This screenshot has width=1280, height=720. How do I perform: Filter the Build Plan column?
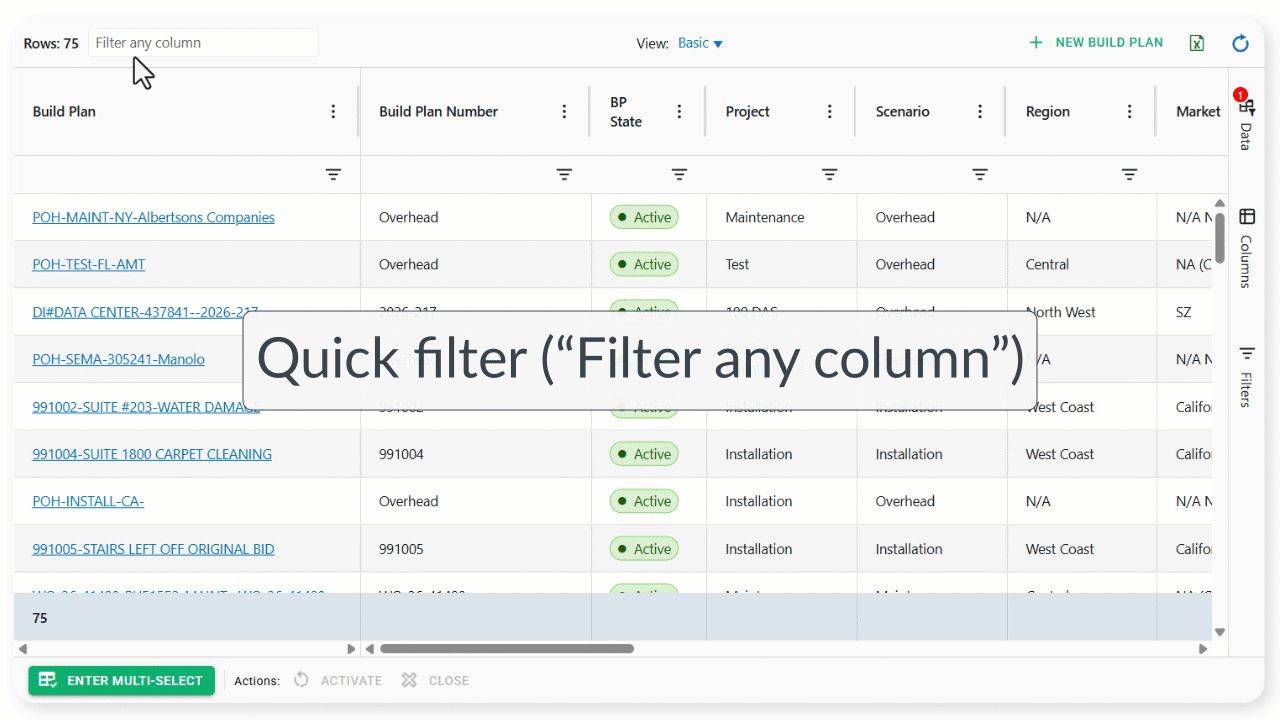334,175
